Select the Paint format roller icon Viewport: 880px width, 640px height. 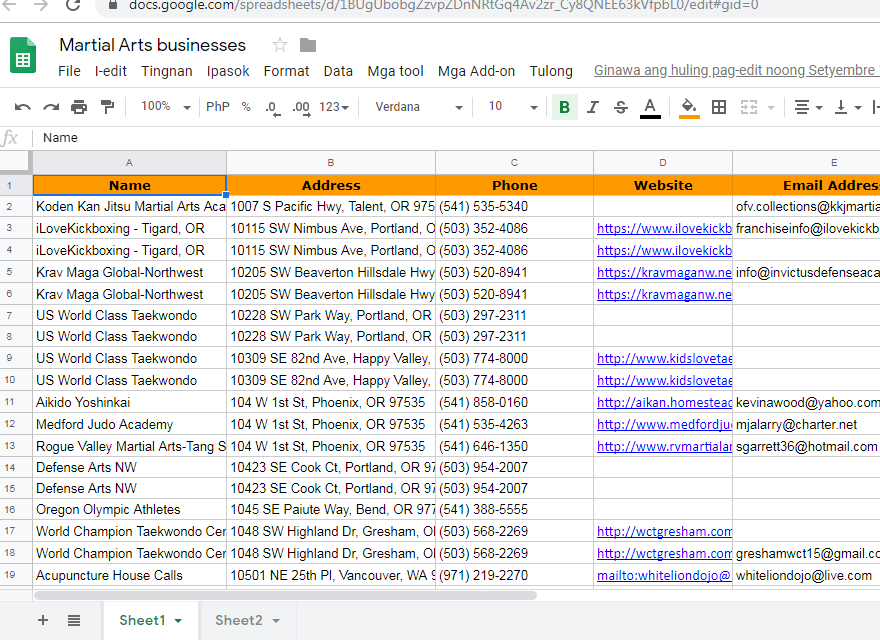click(107, 107)
